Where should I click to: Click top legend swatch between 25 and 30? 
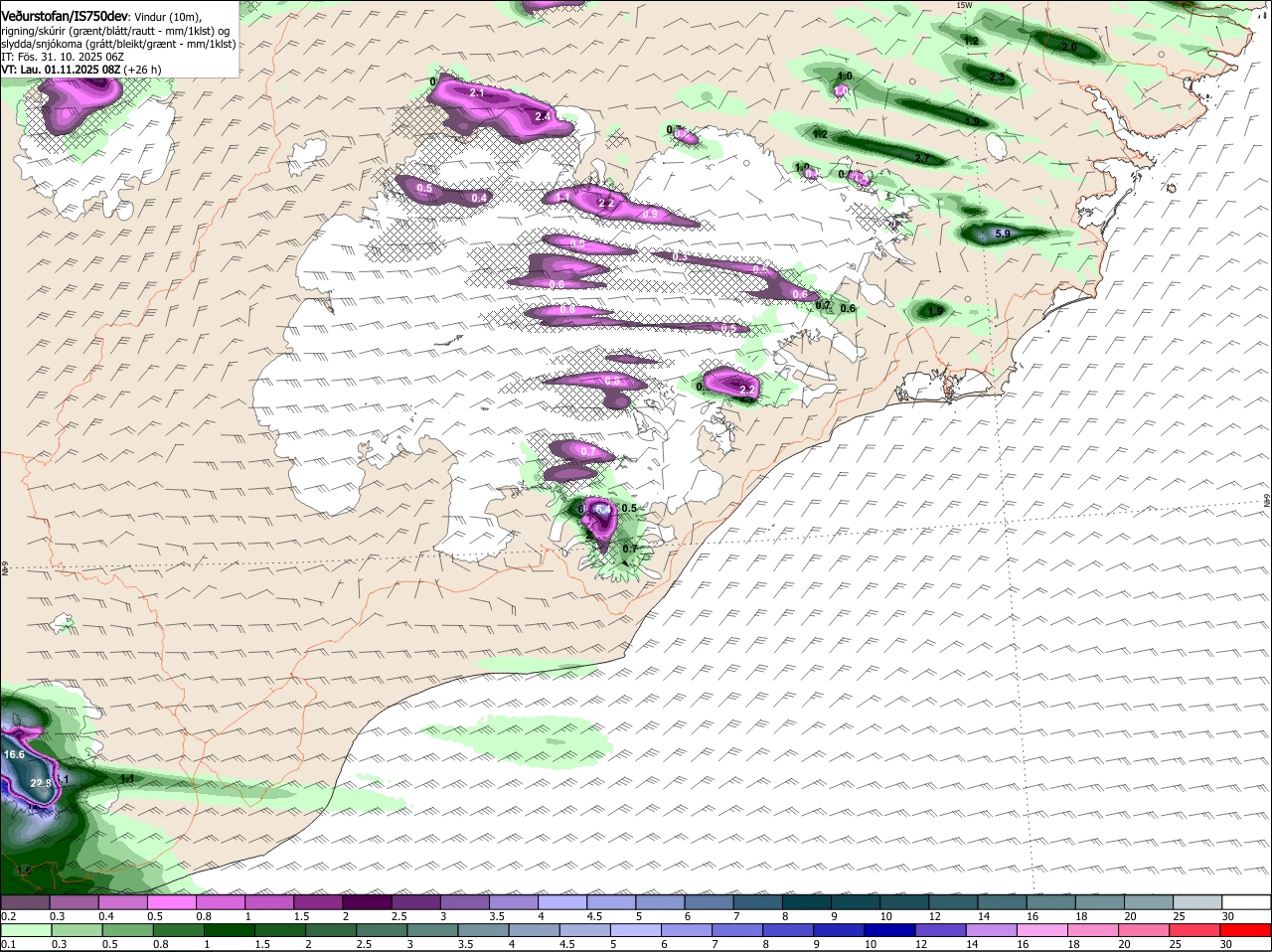1197,902
